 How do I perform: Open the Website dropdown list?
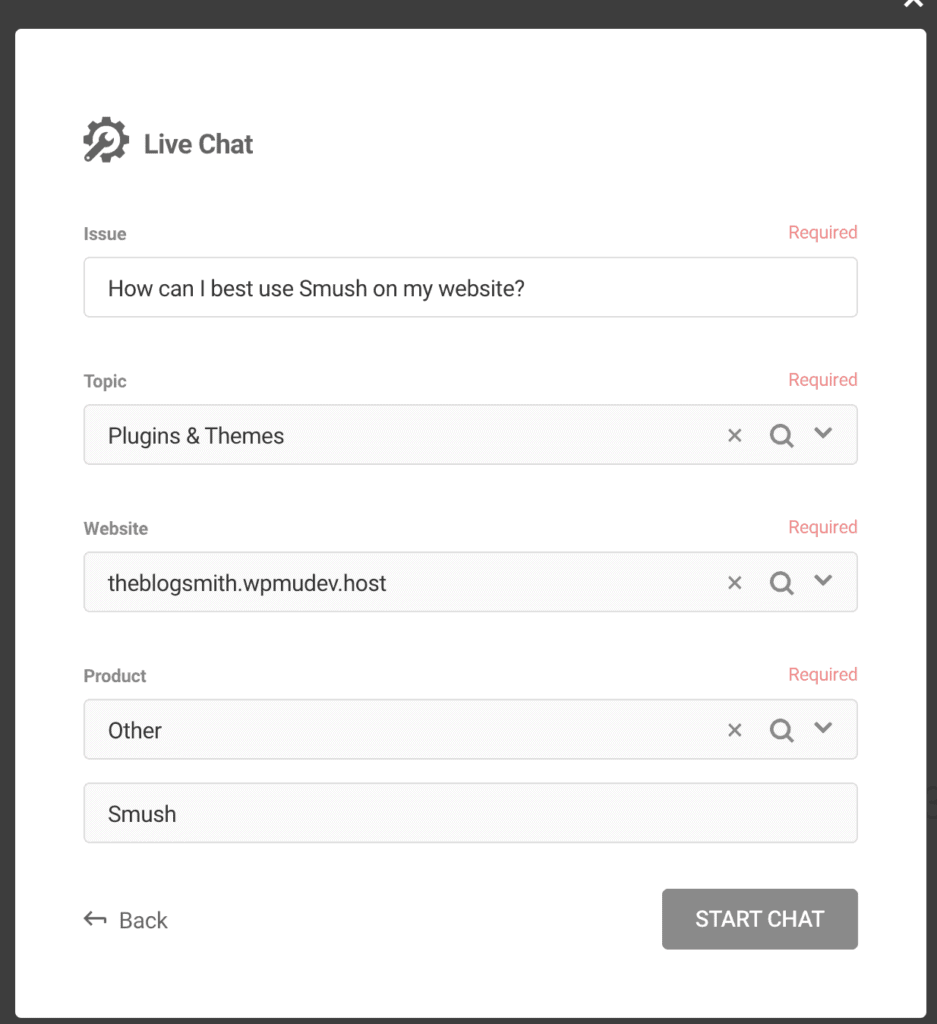(824, 582)
